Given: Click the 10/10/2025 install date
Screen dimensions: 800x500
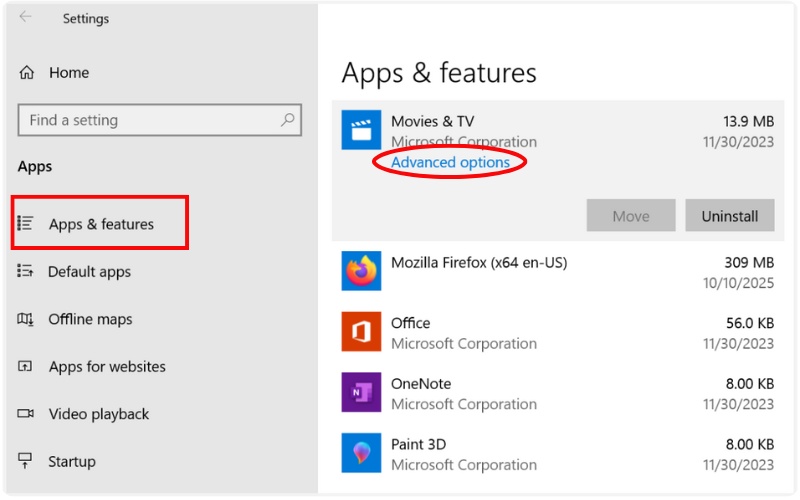Looking at the screenshot, I should [x=738, y=283].
